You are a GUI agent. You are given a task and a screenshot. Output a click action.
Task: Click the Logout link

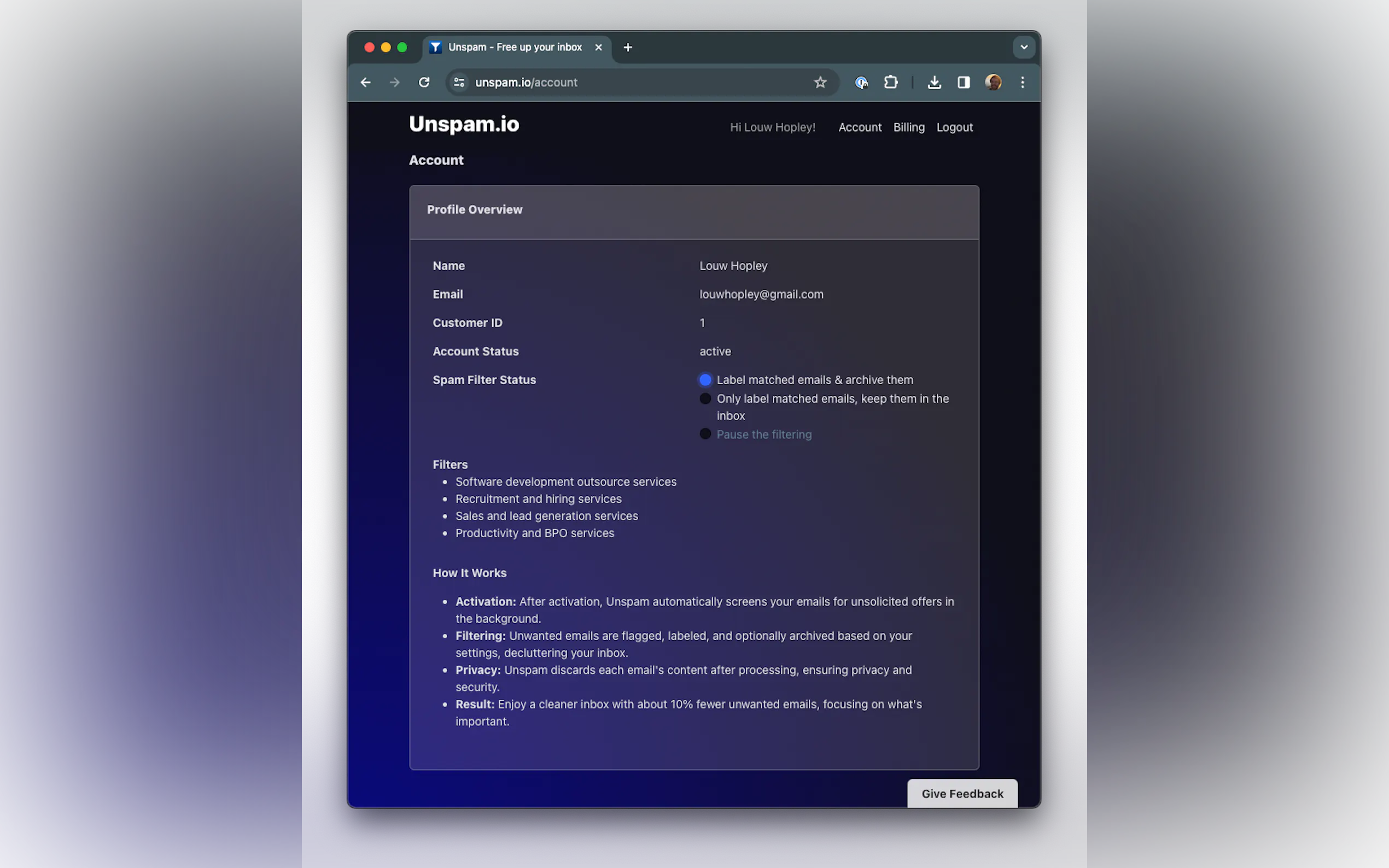click(954, 127)
